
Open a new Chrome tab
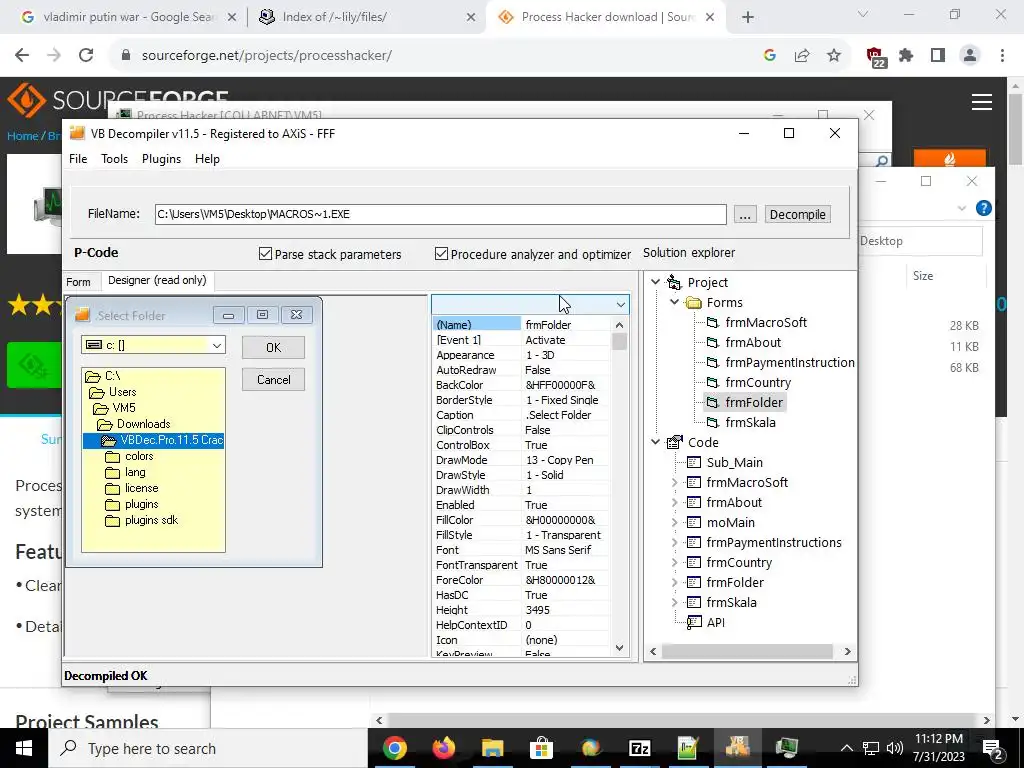[748, 18]
